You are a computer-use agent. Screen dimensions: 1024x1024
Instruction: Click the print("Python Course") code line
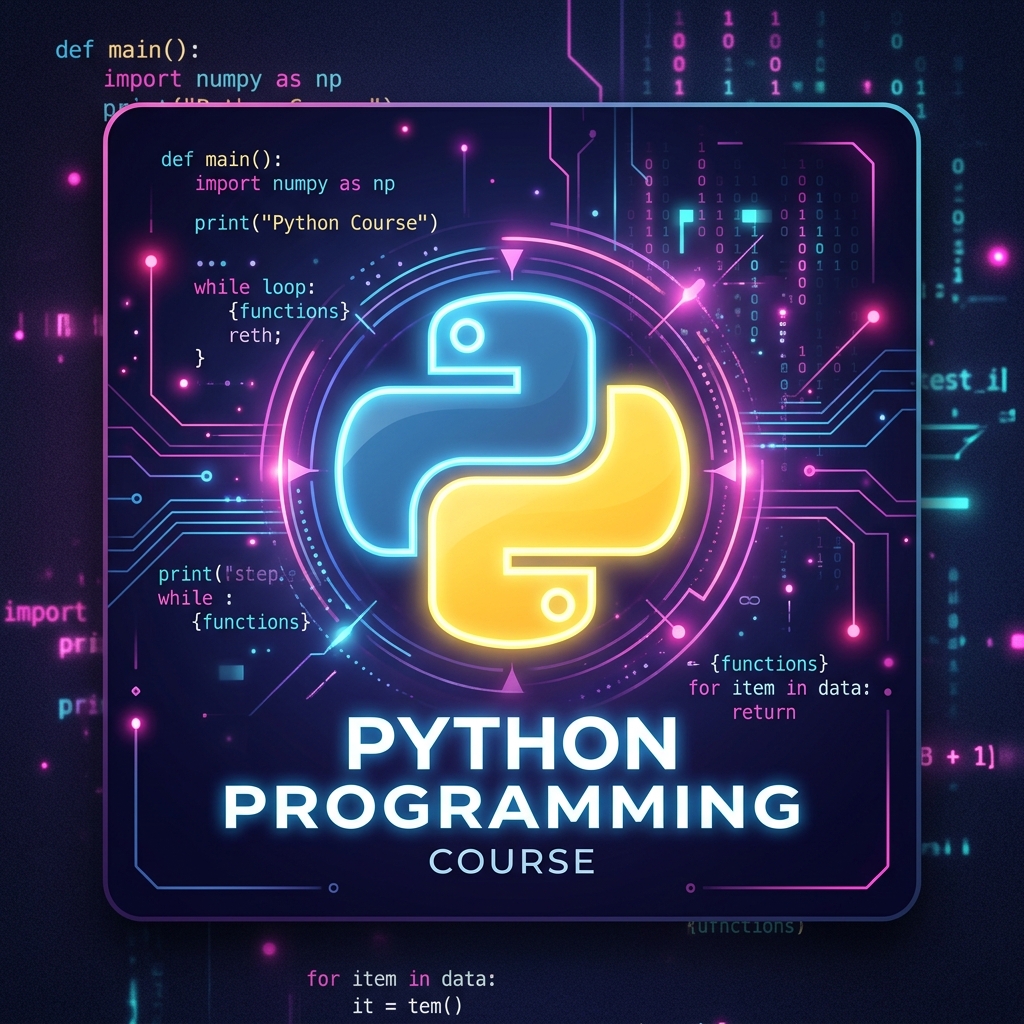point(316,223)
